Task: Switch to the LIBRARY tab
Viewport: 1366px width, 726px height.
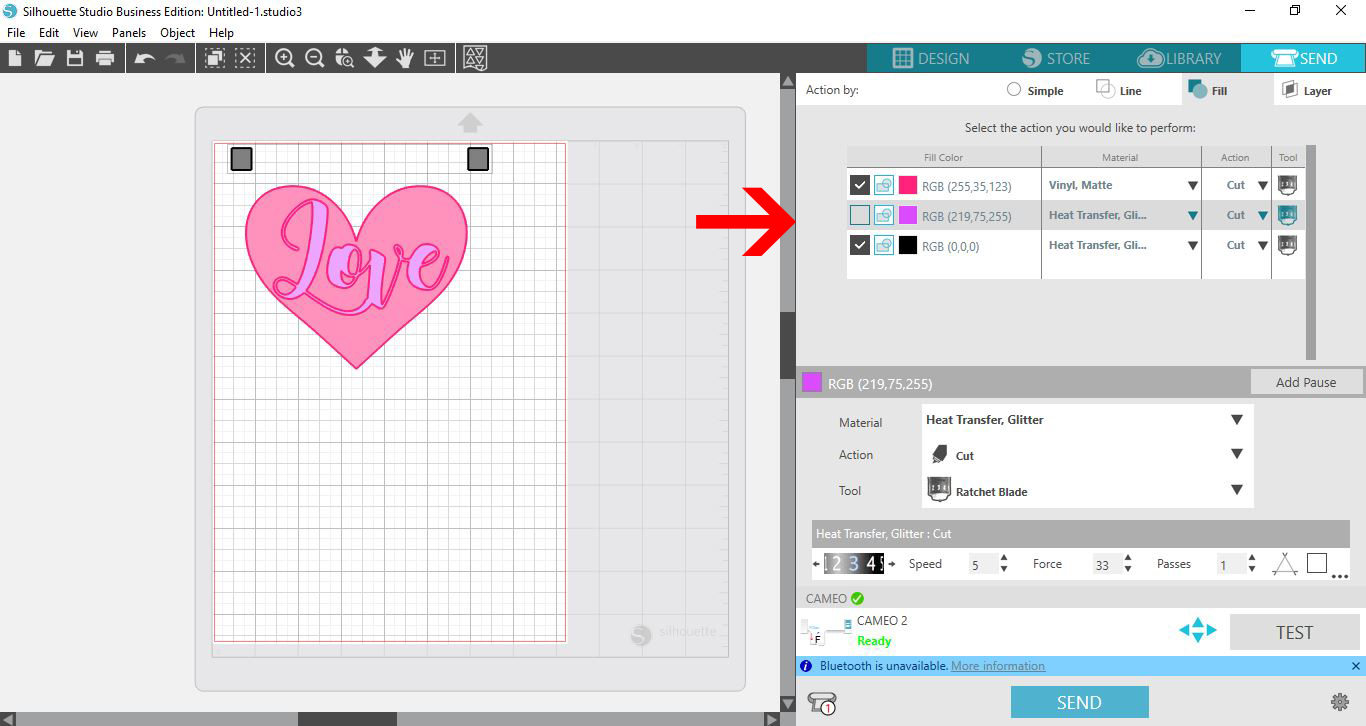Action: [1179, 58]
